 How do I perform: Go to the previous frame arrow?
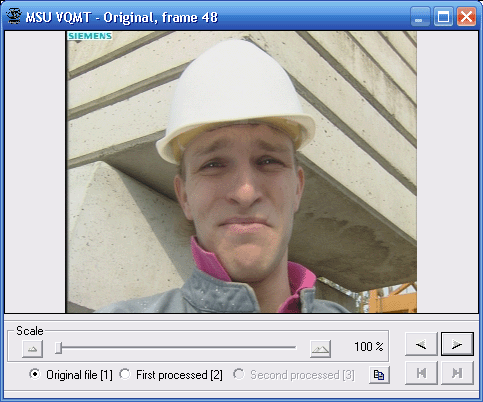(x=421, y=344)
